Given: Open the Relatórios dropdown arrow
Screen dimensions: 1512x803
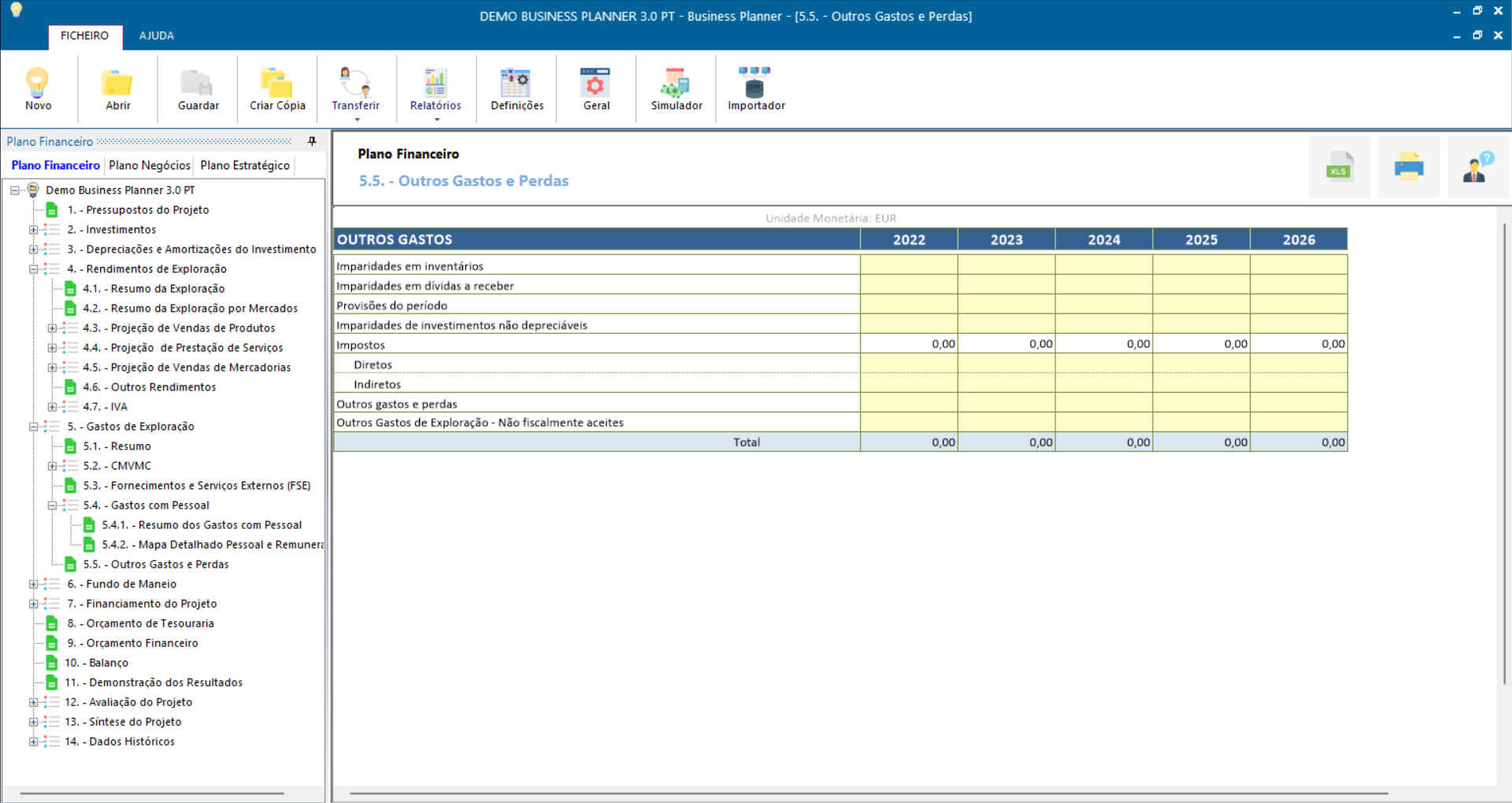Looking at the screenshot, I should tap(437, 120).
